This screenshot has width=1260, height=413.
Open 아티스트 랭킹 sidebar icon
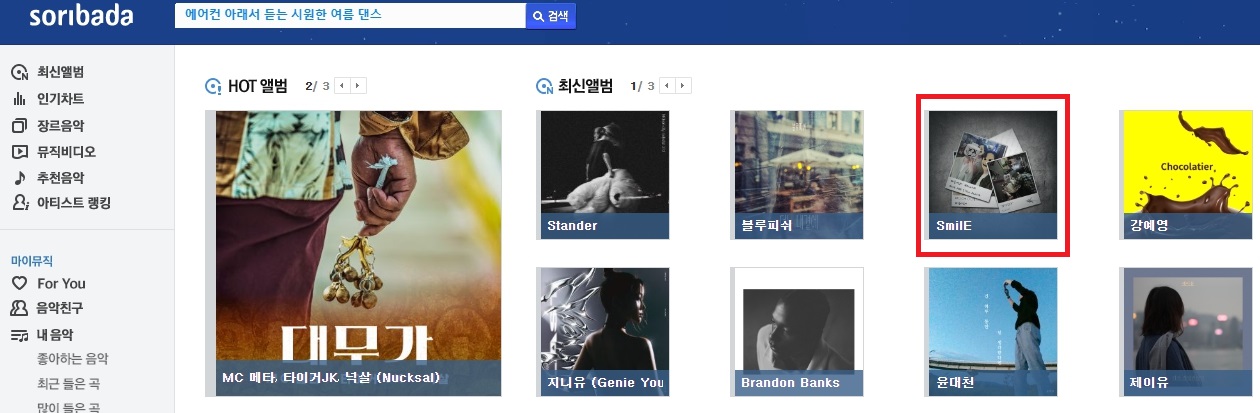(x=19, y=203)
